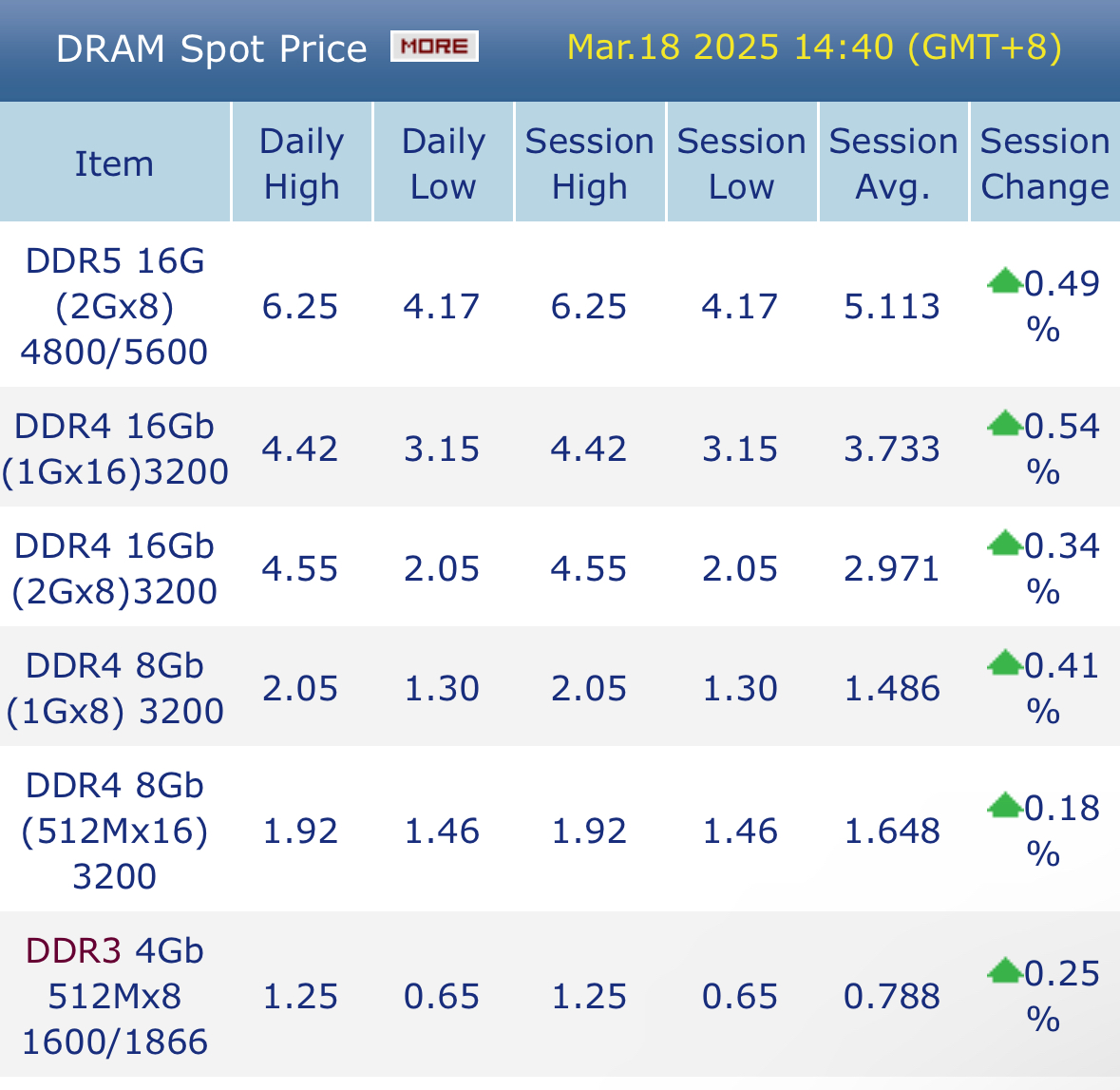Click the Daily High column header
The image size is (1120, 1090).
point(301,163)
